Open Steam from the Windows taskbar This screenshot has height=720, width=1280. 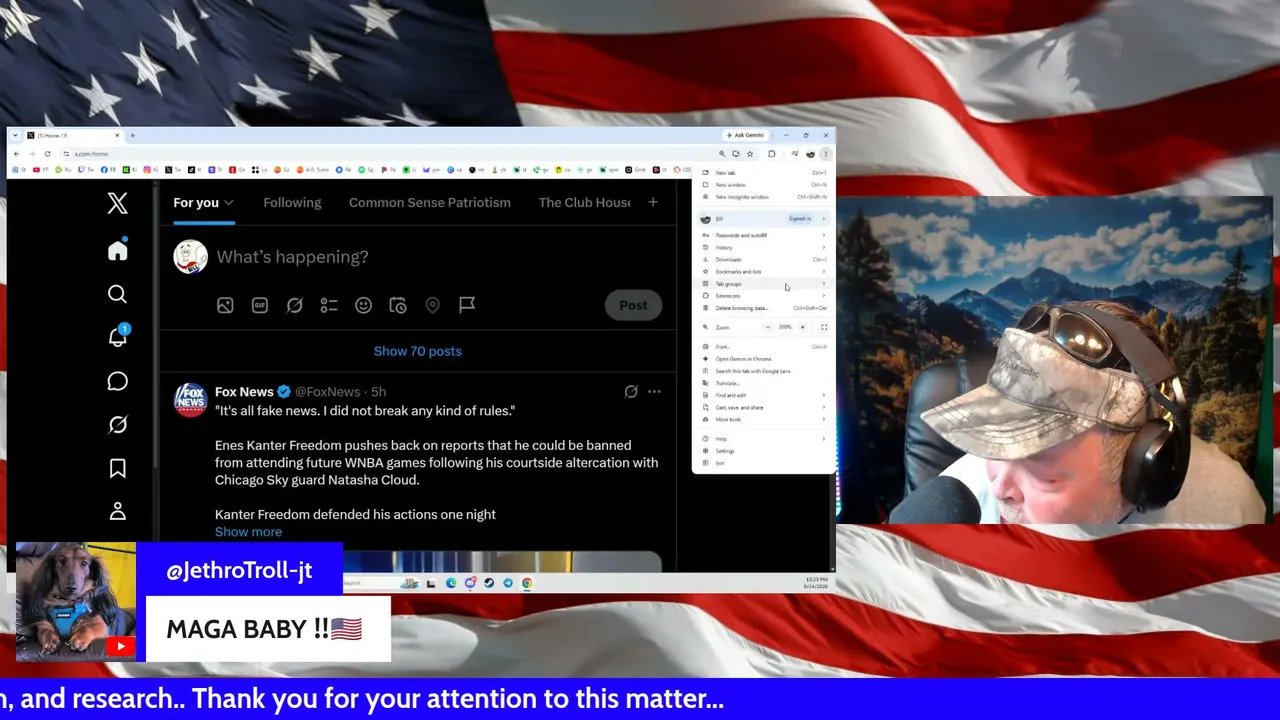pos(489,583)
